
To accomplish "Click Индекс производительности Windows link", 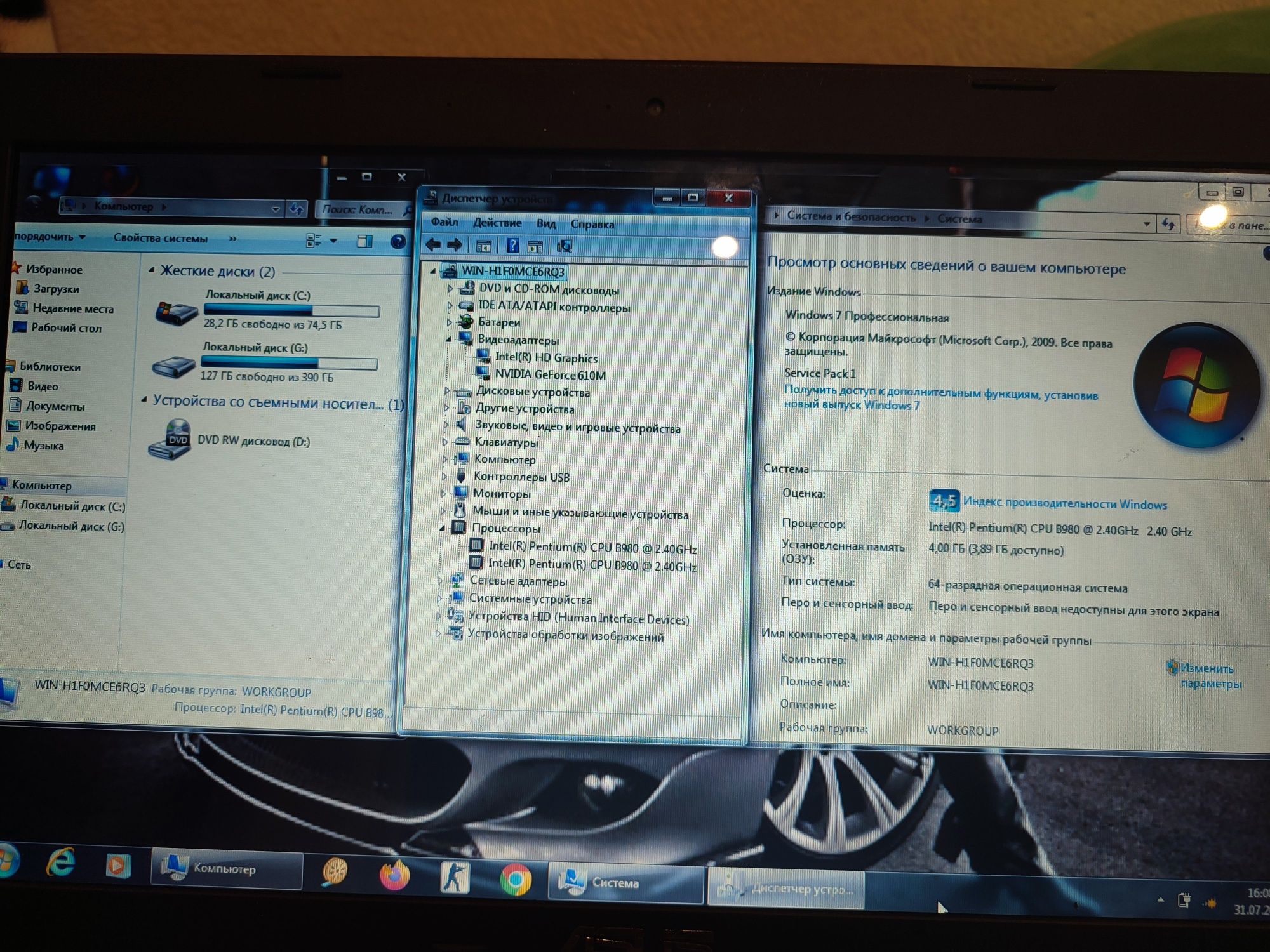I will click(x=1065, y=504).
